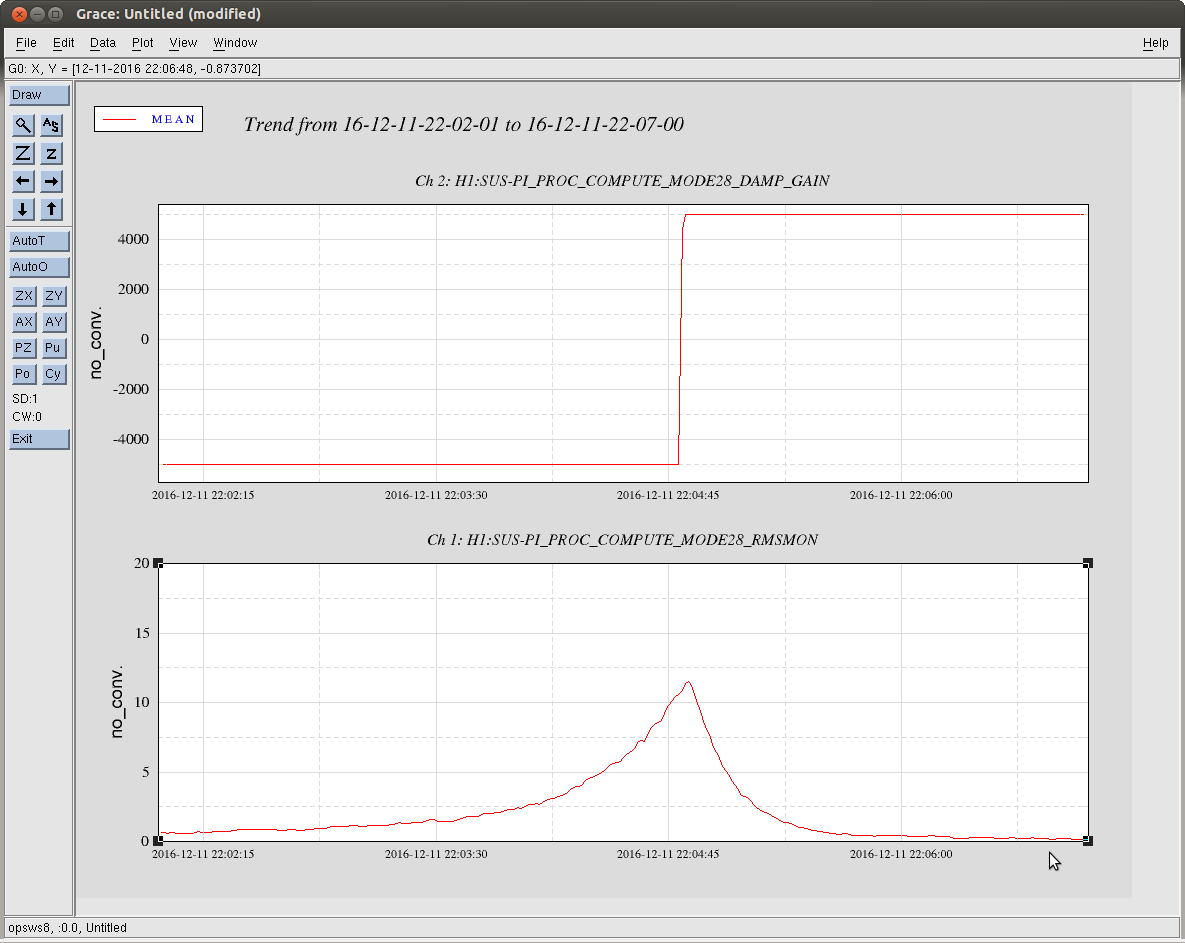Click the 4000 y-axis label of DAMP_GAIN graph

pyautogui.click(x=133, y=240)
